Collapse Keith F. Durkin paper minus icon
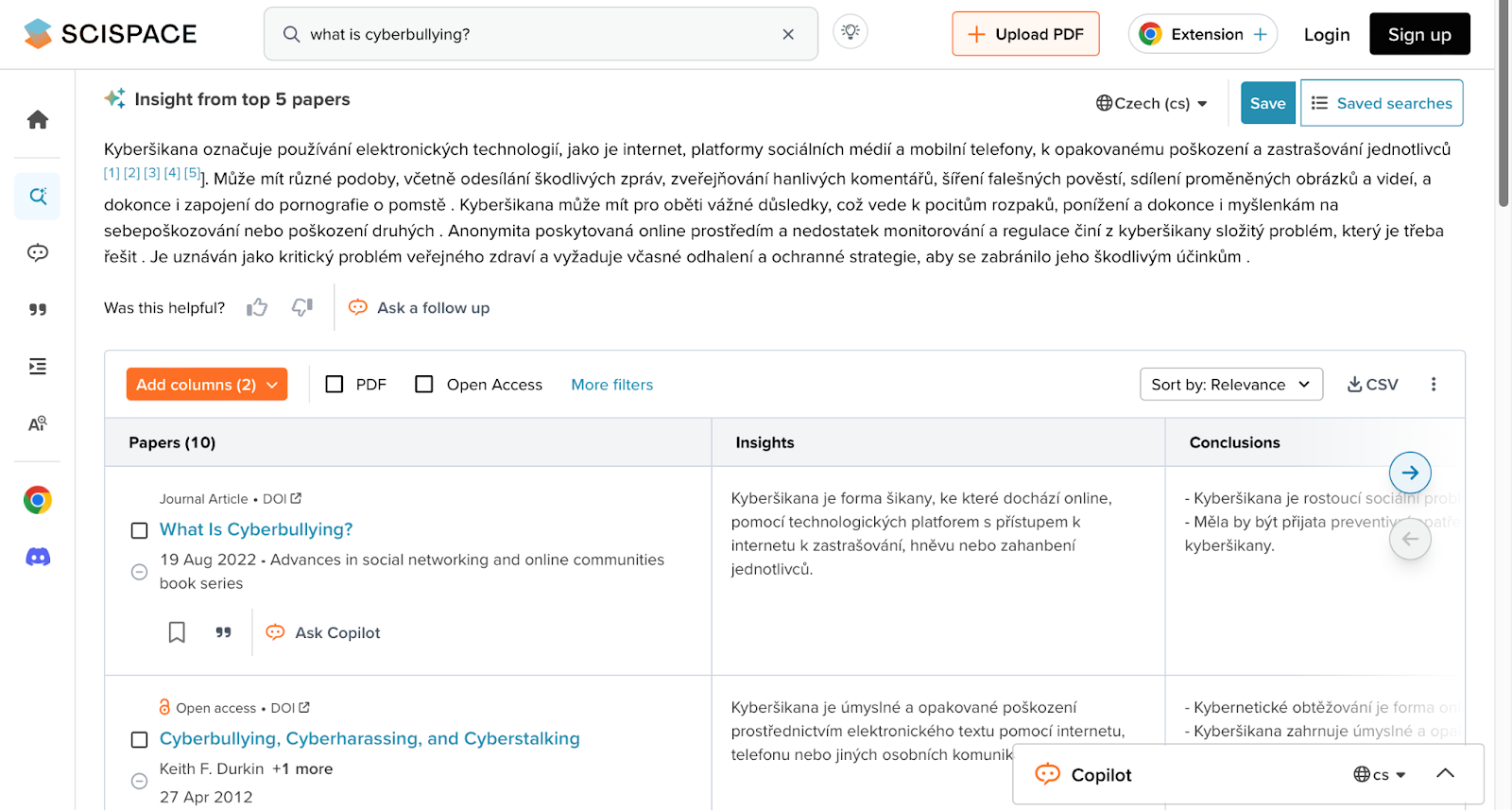Viewport: 1512px width, 811px height. (x=139, y=781)
